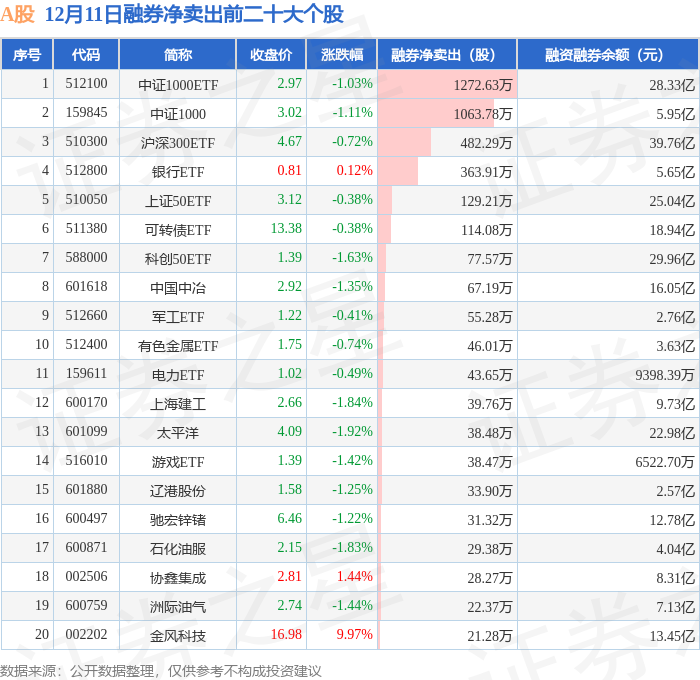Click the balance 28.33亿
The height and width of the screenshot is (680, 700).
point(672,85)
